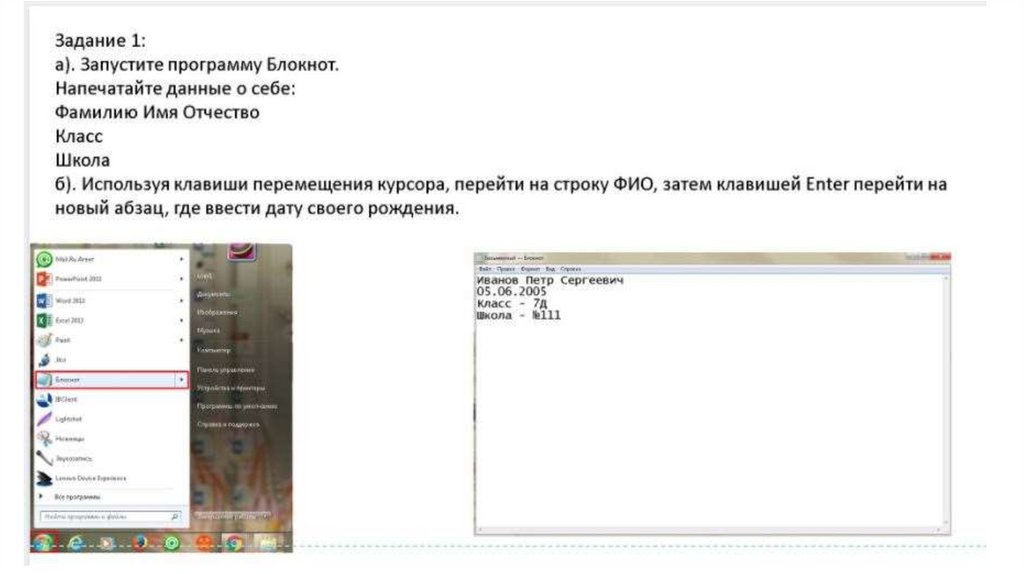Viewport: 1024px width, 574px height.
Task: Open Paint from the Start menu
Action: coord(111,340)
